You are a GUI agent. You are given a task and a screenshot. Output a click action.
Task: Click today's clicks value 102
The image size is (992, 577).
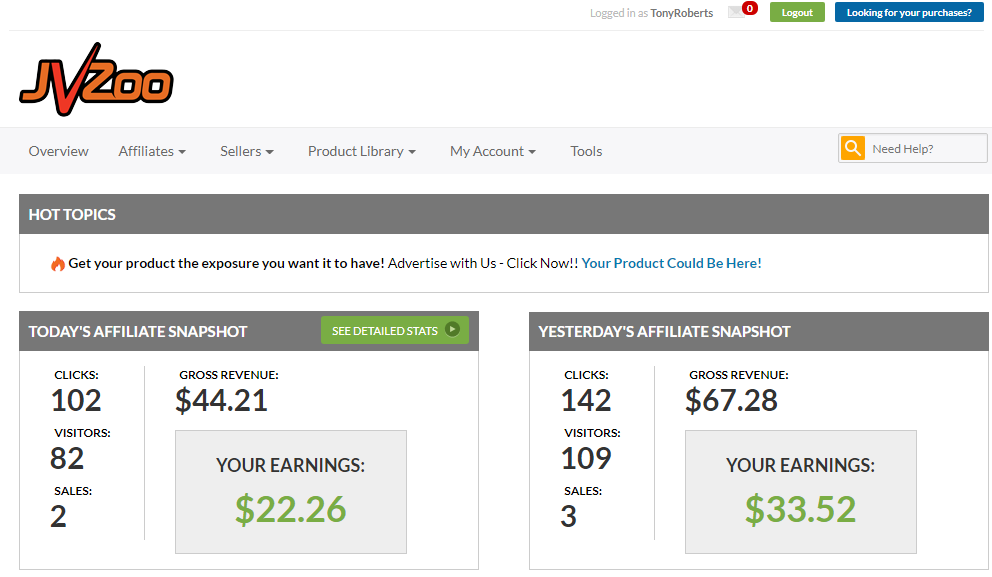tap(76, 400)
